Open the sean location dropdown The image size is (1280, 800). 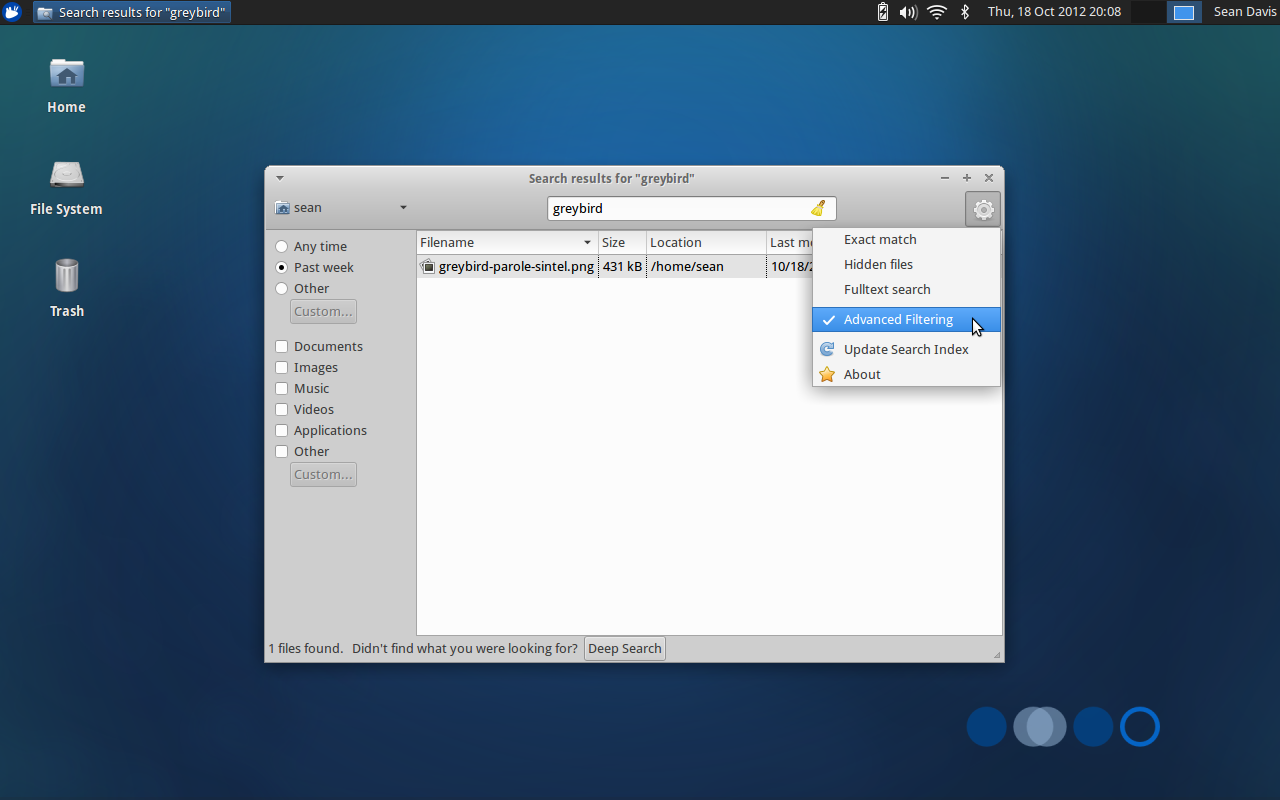(x=340, y=207)
